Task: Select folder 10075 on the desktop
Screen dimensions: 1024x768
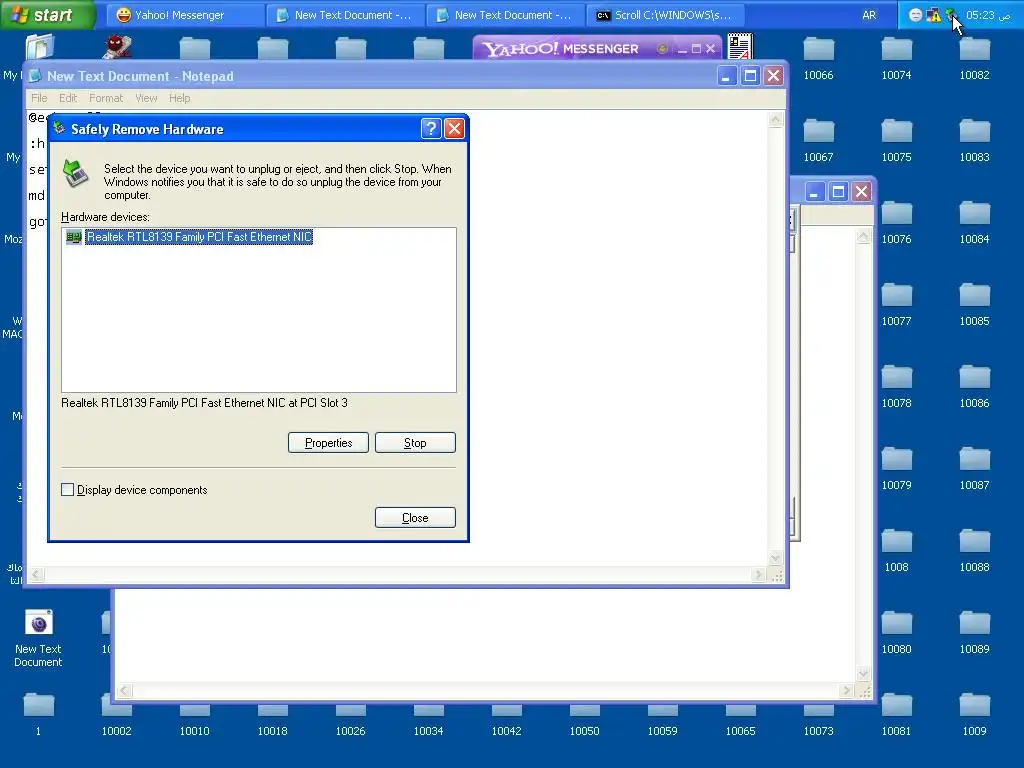Action: 897,140
